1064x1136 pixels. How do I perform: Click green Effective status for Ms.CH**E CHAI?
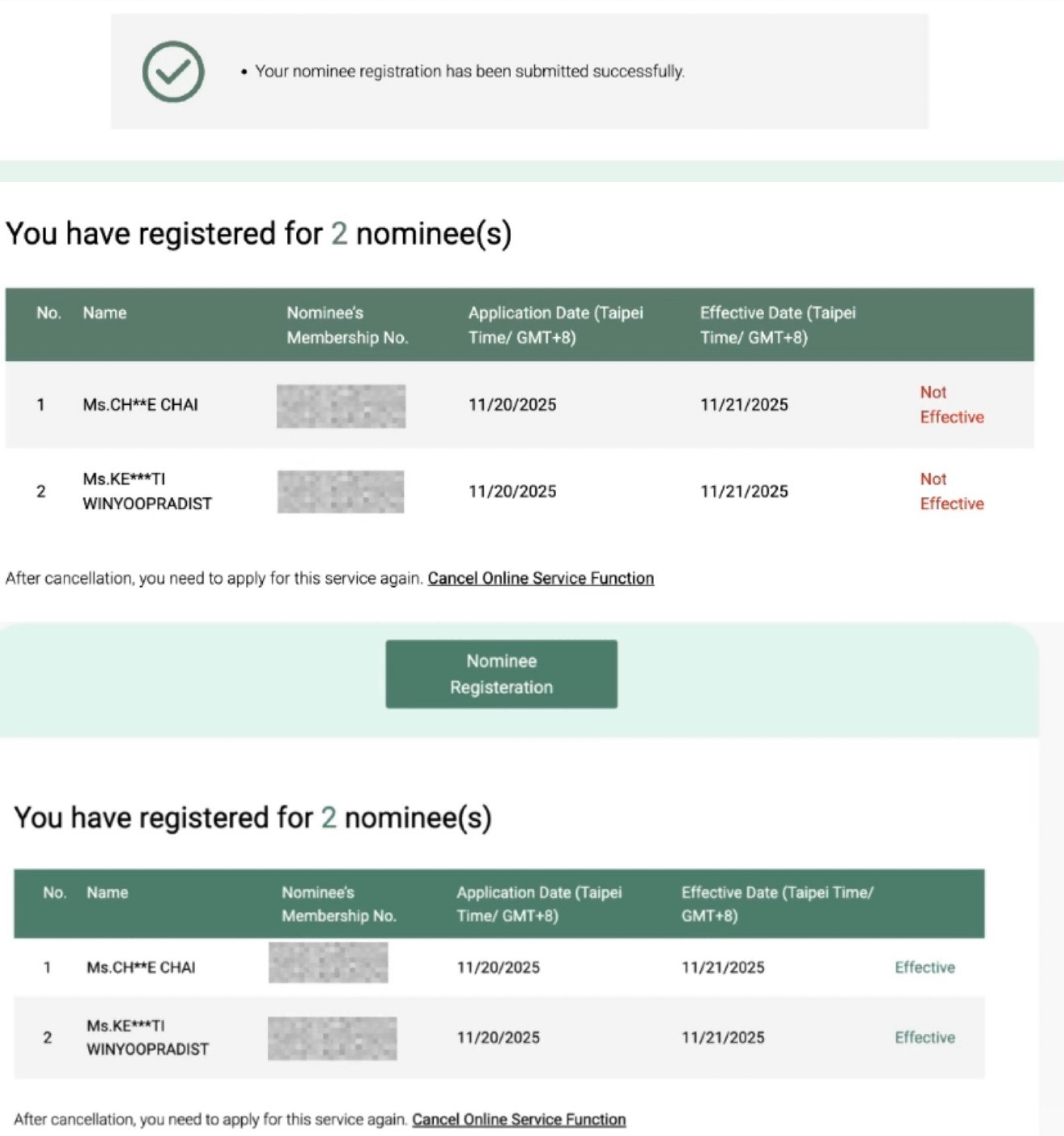pos(924,968)
